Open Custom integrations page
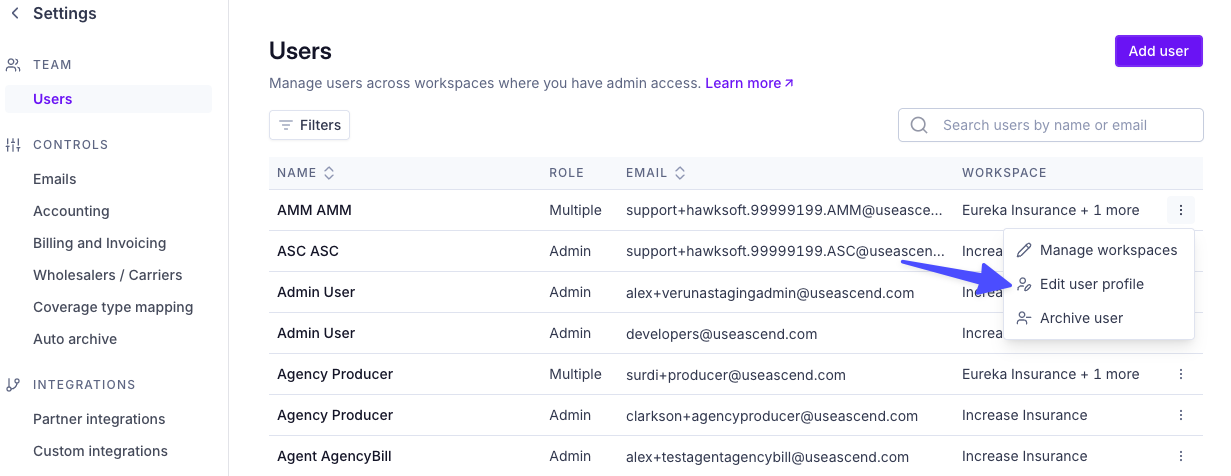 [x=100, y=451]
